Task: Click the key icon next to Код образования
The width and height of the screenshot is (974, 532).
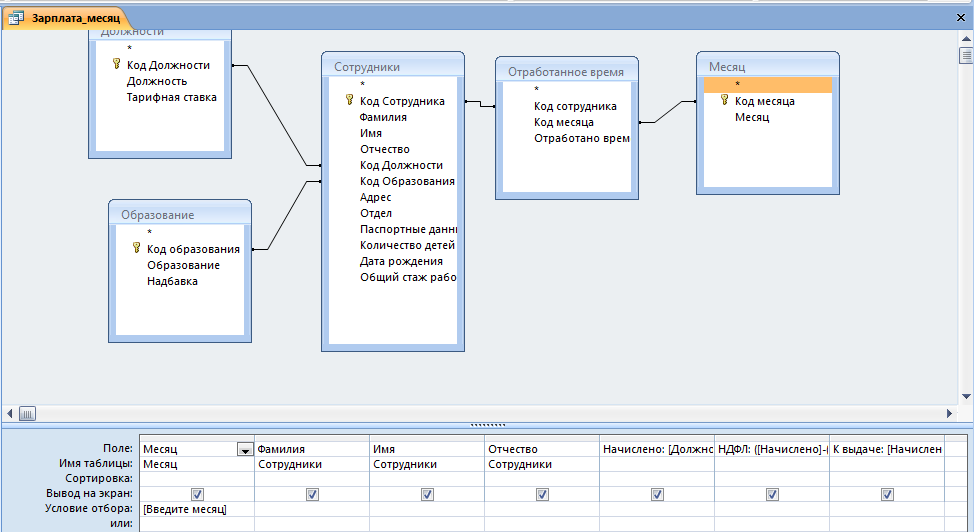Action: pyautogui.click(x=137, y=248)
